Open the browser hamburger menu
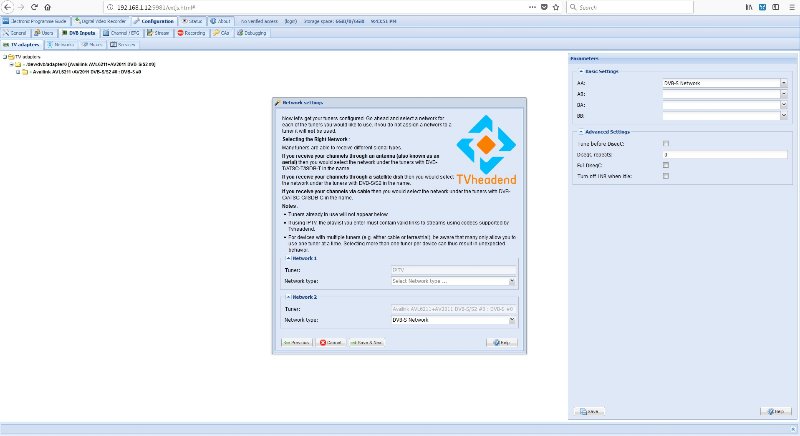The height and width of the screenshot is (436, 800). coord(792,7)
